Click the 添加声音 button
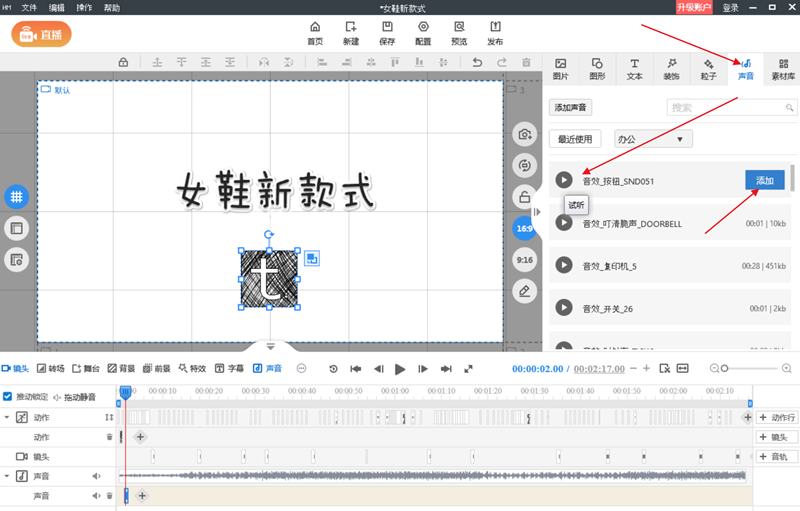Image resolution: width=800 pixels, height=511 pixels. (x=570, y=108)
